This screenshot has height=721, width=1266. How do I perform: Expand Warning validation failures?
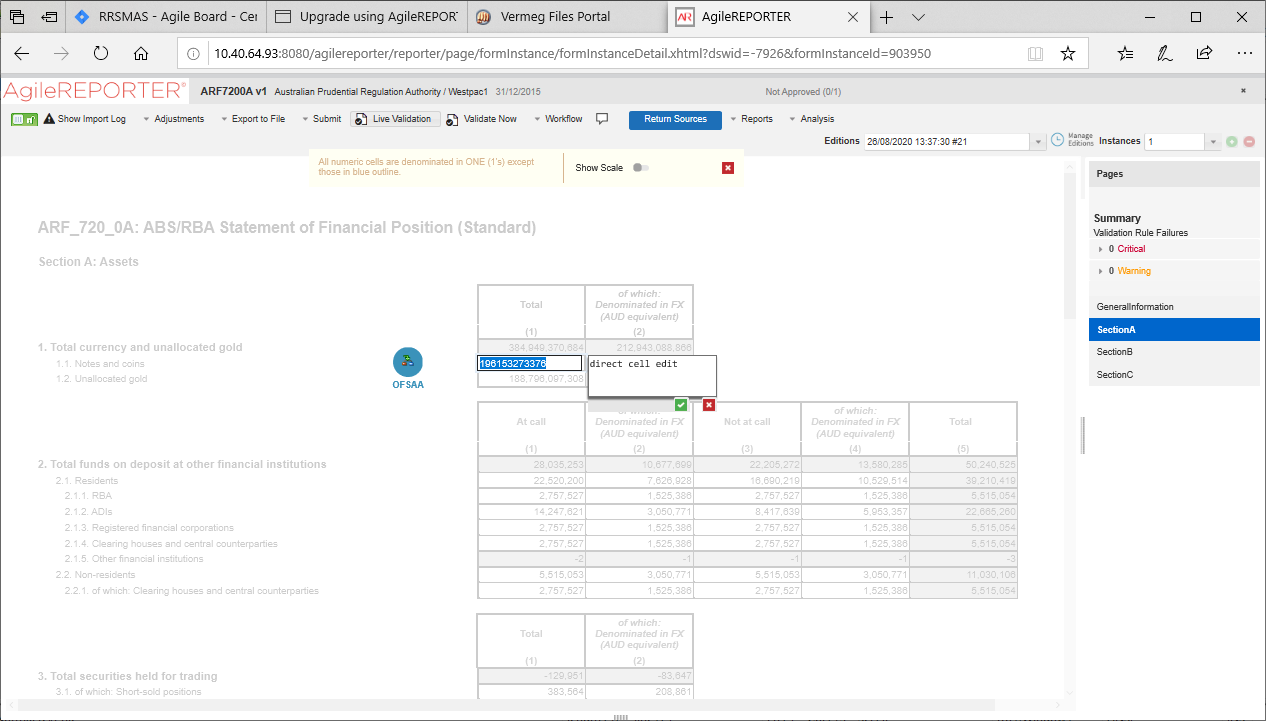[x=1100, y=271]
